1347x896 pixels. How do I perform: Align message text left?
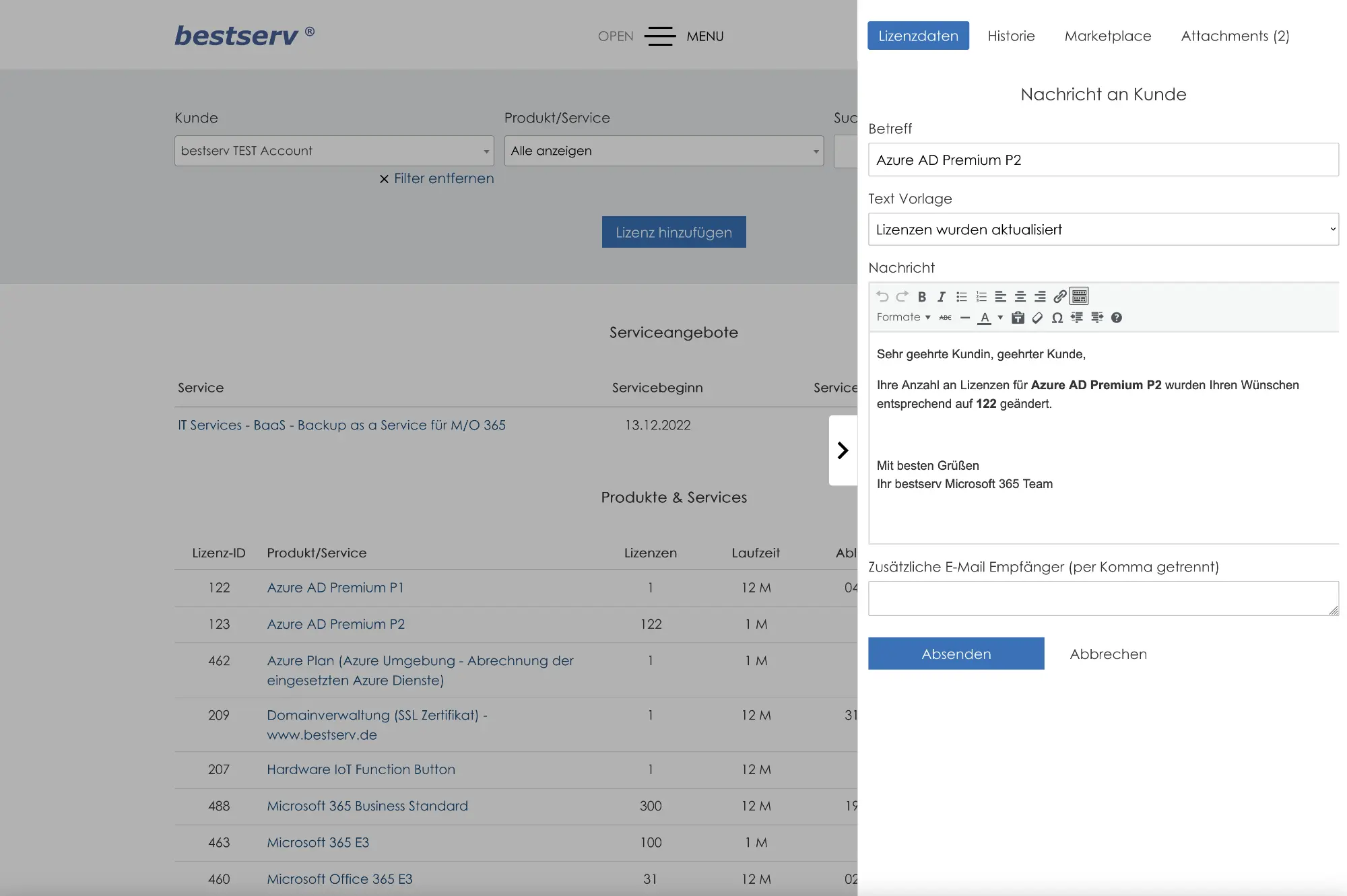coord(1001,296)
